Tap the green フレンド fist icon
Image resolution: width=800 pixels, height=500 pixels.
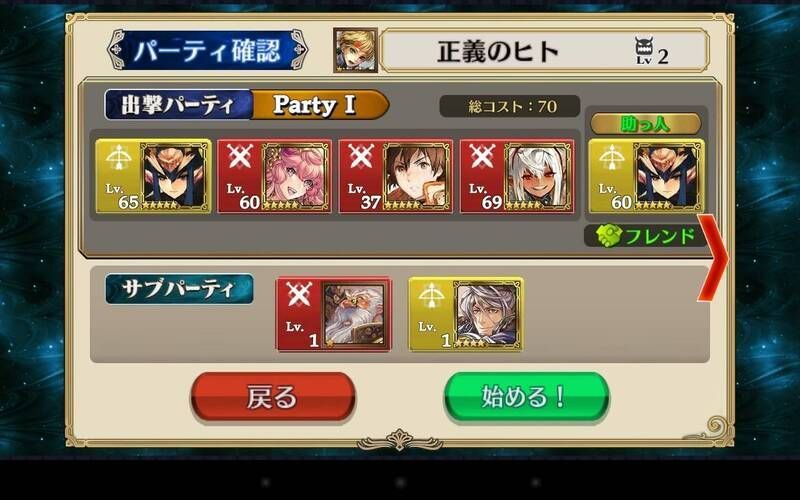[x=609, y=236]
